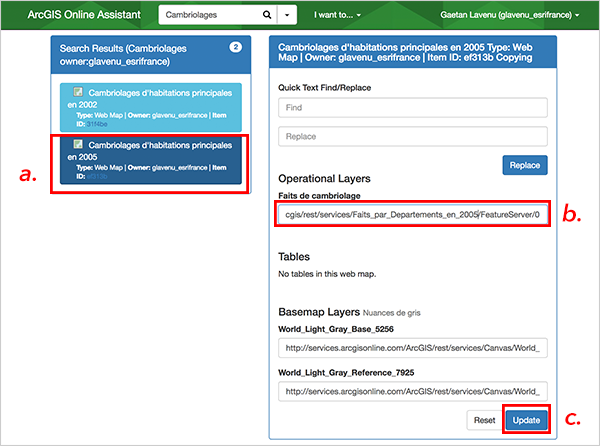
Task: Click the 'Operational Layers' heading
Action: (x=324, y=179)
